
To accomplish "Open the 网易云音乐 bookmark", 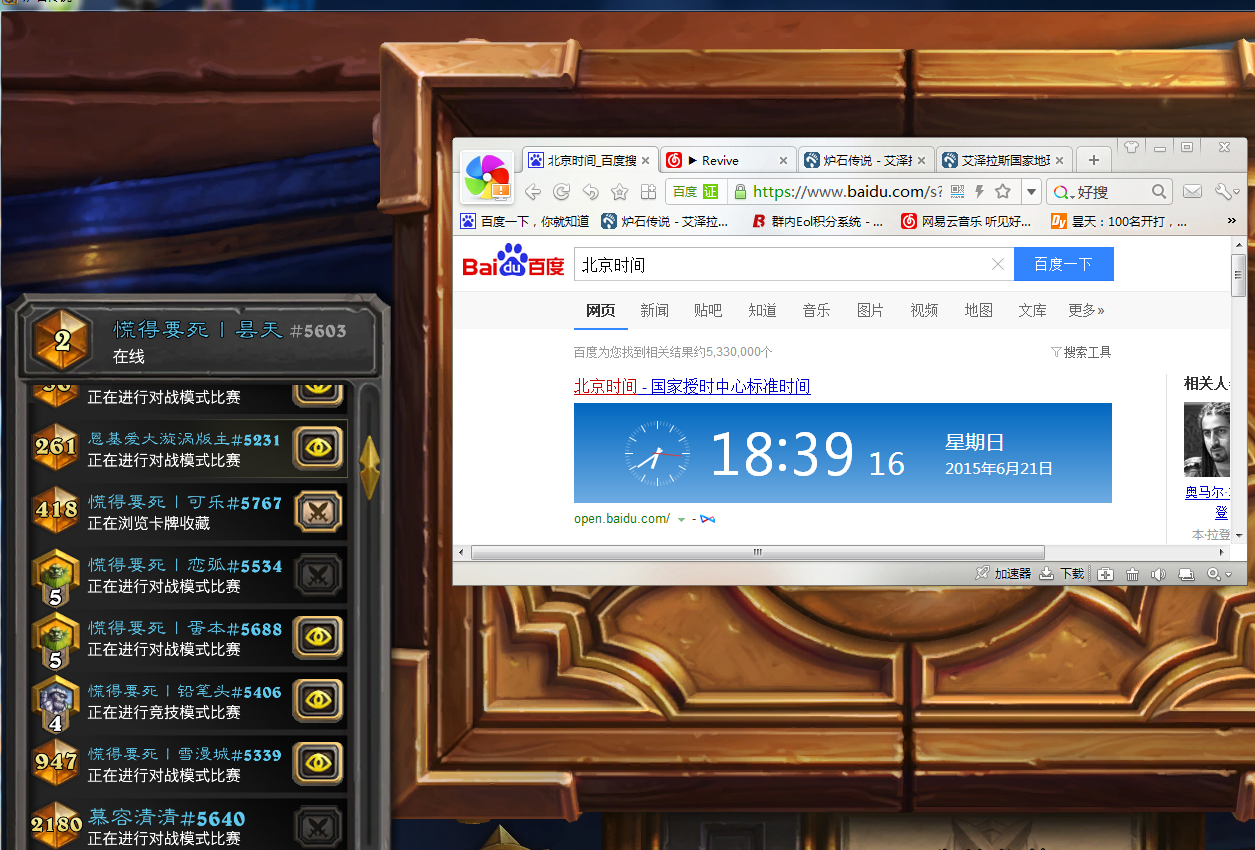I will (x=966, y=221).
